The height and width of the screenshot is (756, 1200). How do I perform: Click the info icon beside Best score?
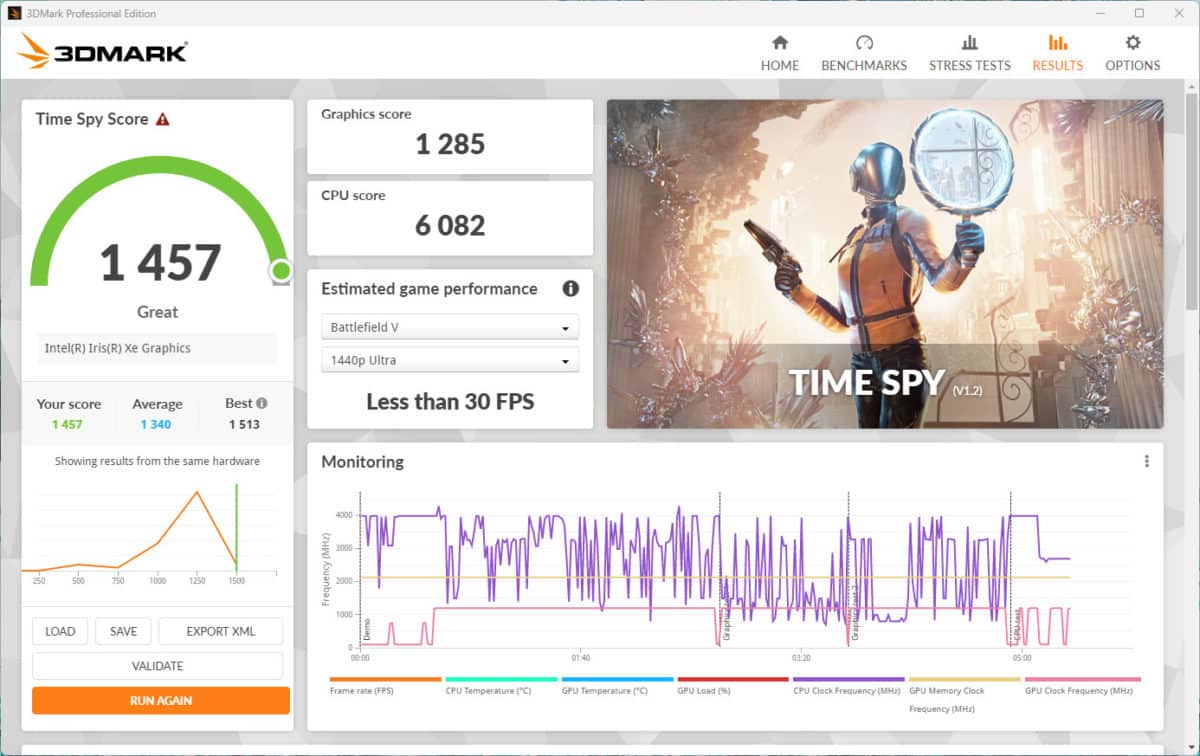tap(262, 403)
